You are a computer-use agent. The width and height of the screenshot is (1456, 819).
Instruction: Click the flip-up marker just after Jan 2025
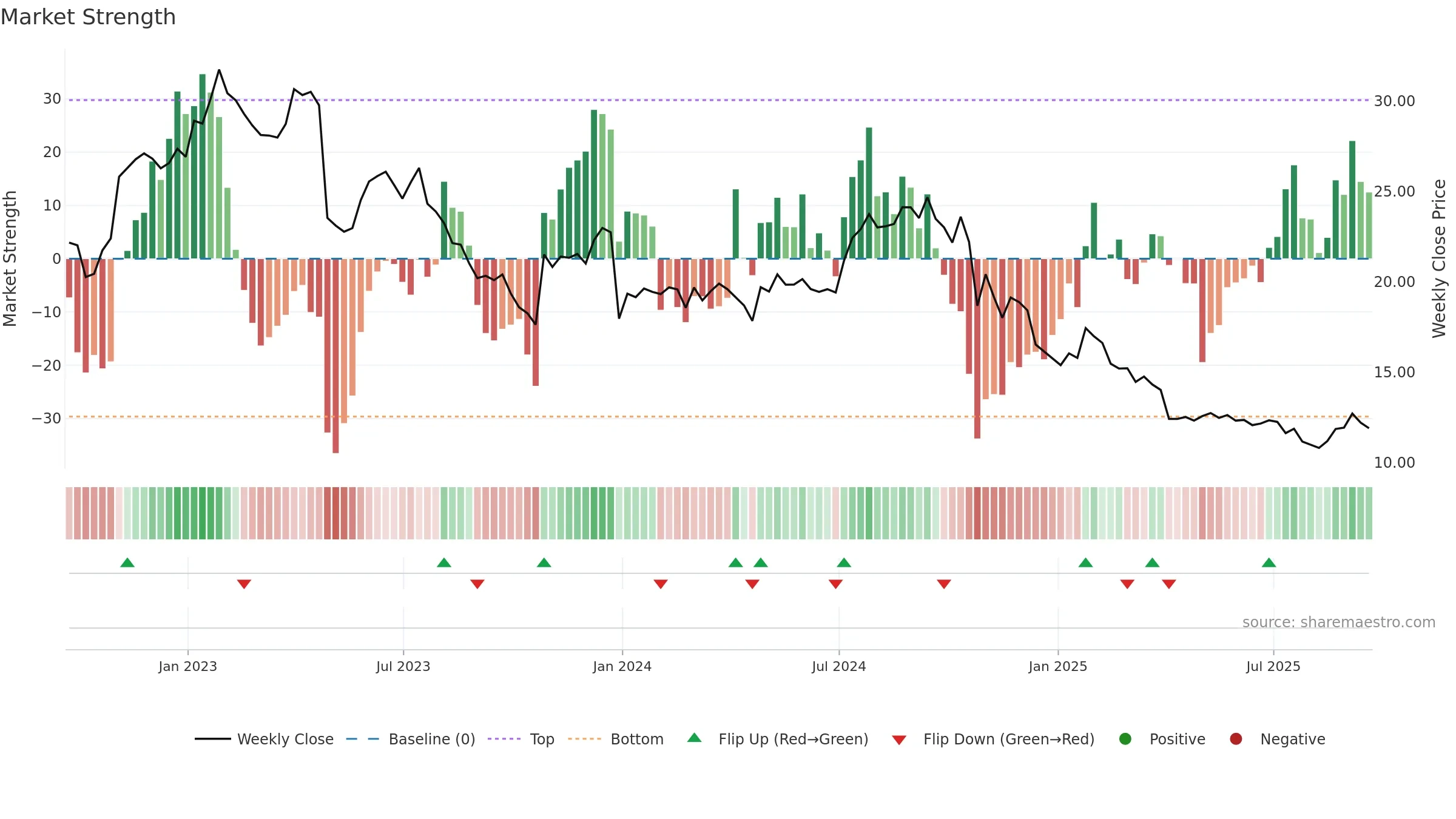(1086, 562)
